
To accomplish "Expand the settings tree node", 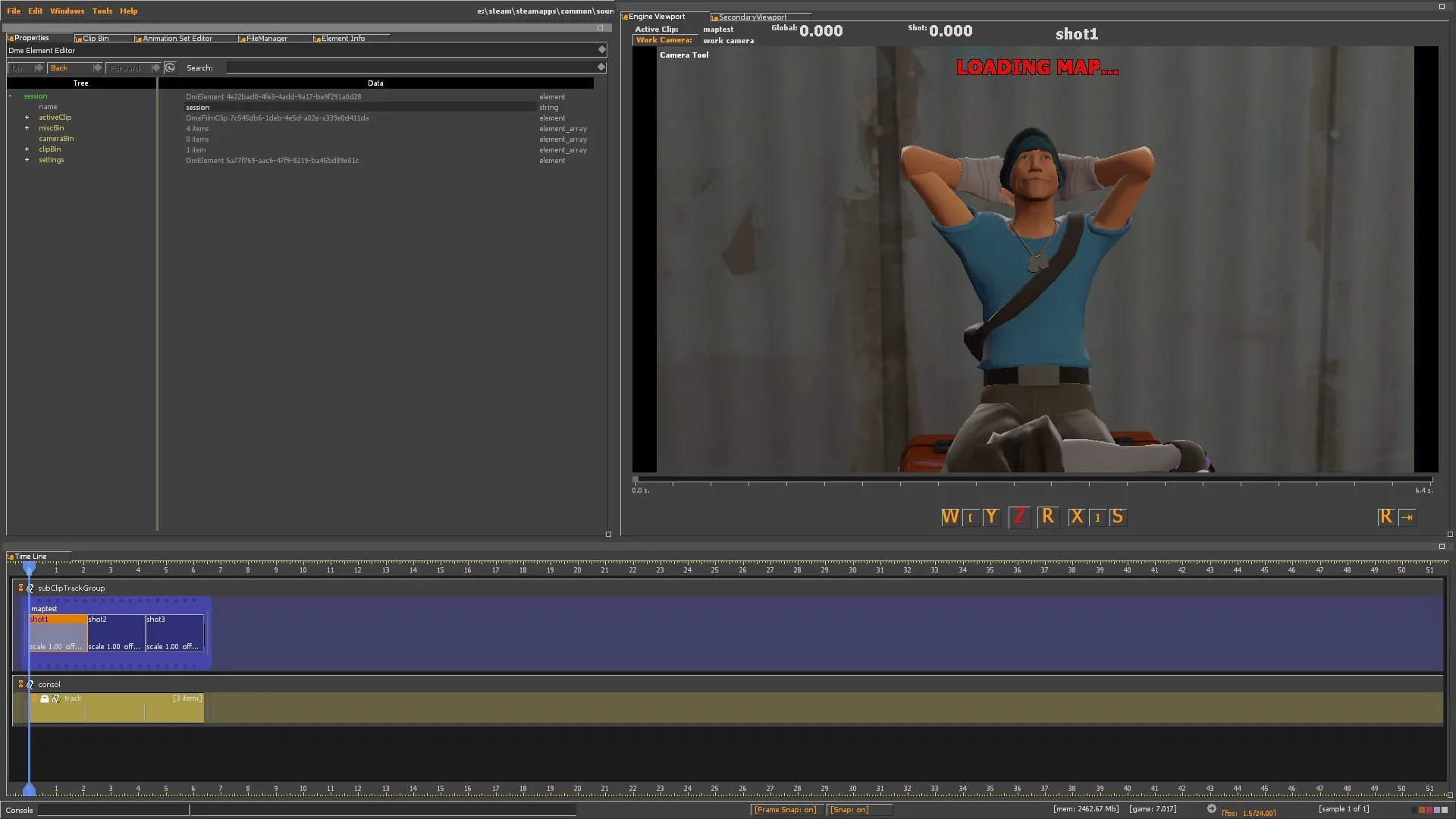I will point(27,160).
